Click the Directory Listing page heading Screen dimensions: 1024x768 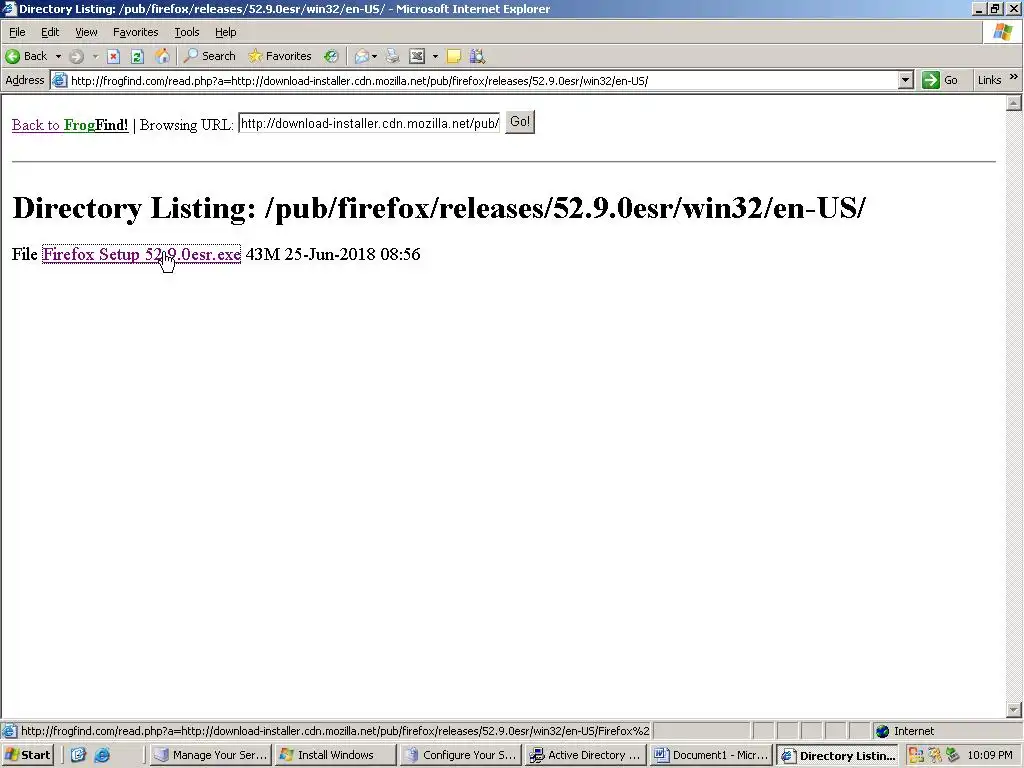coord(439,208)
